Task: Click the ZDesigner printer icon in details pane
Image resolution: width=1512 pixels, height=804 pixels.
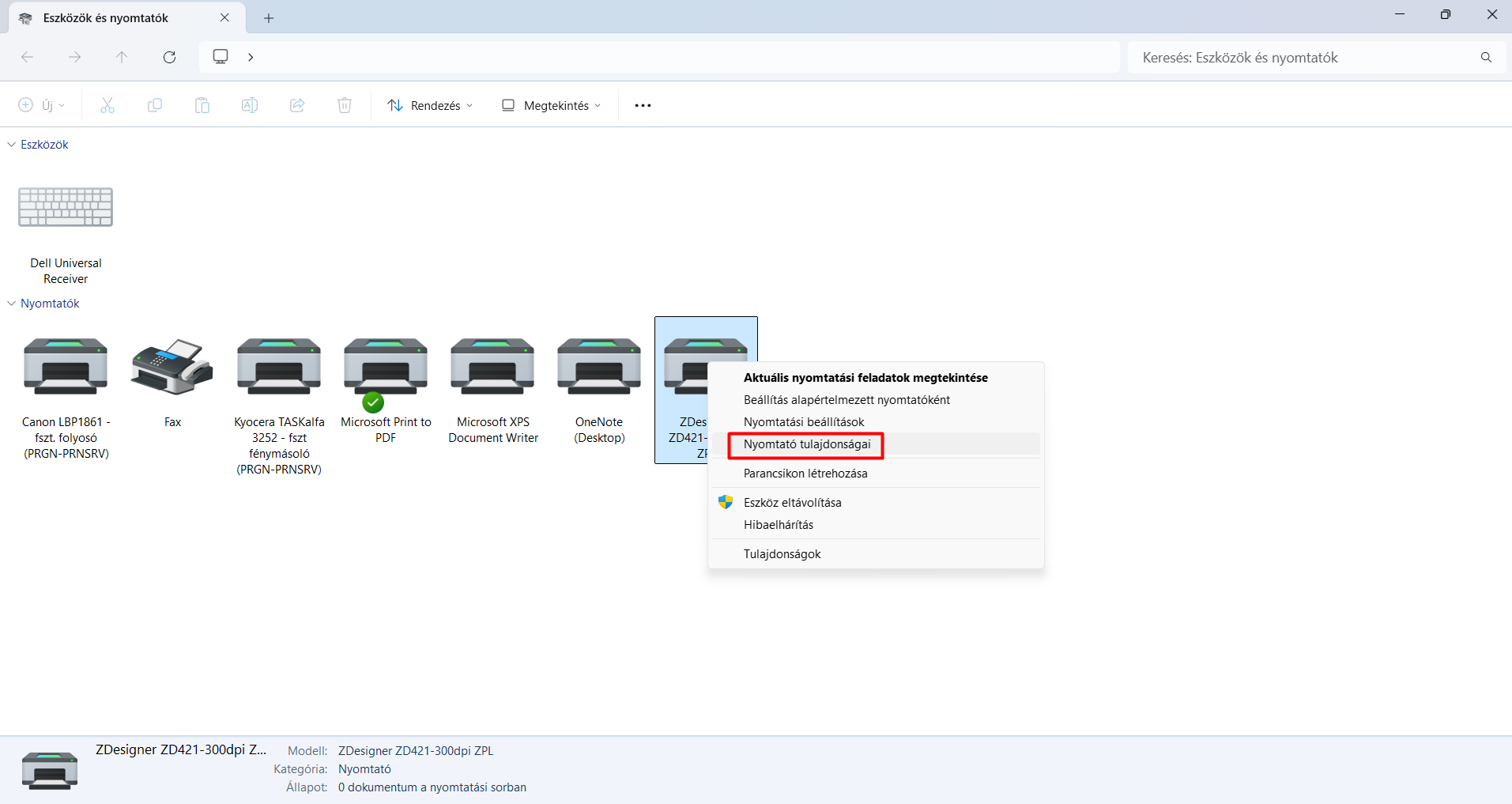Action: click(x=50, y=770)
